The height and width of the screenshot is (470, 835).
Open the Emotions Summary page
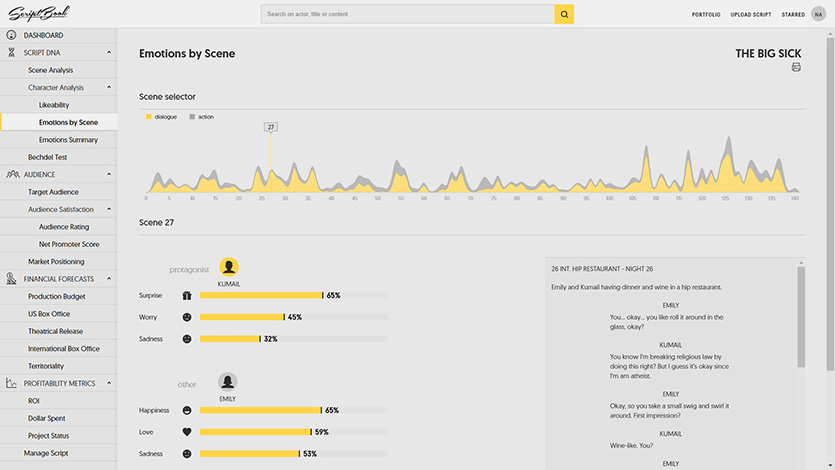tap(68, 140)
